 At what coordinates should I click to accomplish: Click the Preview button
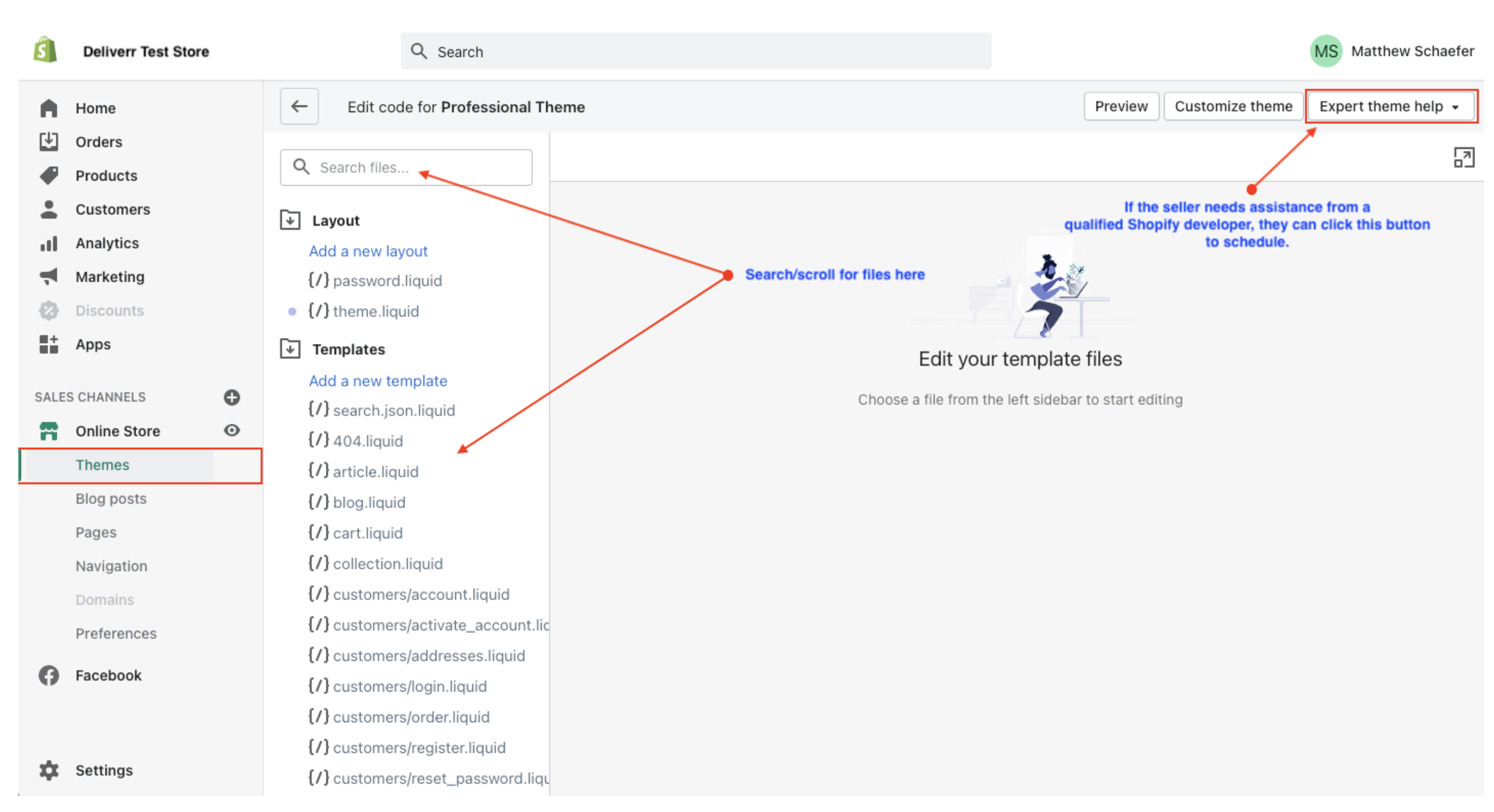pos(1121,107)
